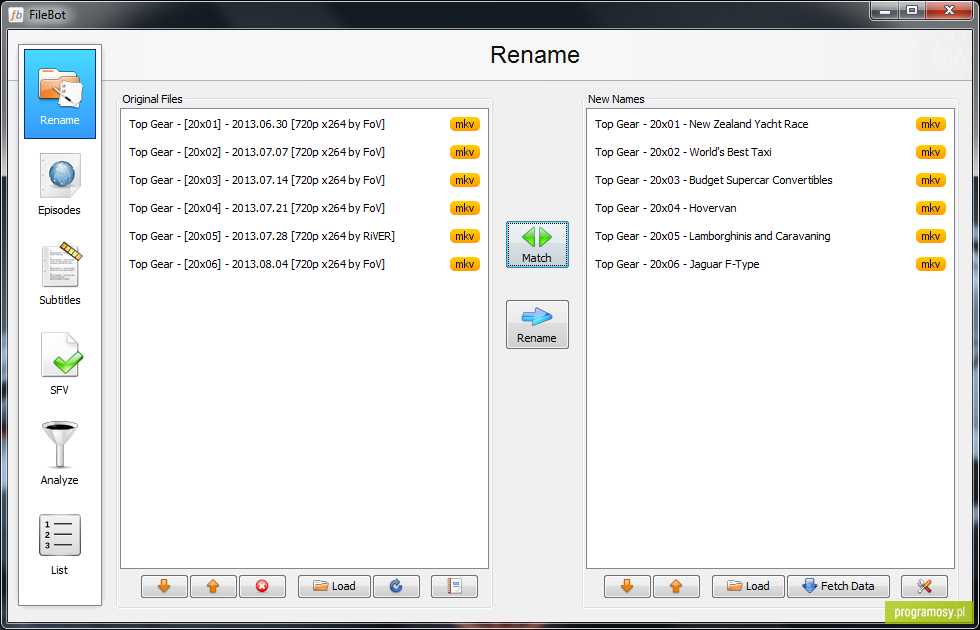Click the refresh icon under Original Files
This screenshot has width=980, height=630.
pos(396,586)
